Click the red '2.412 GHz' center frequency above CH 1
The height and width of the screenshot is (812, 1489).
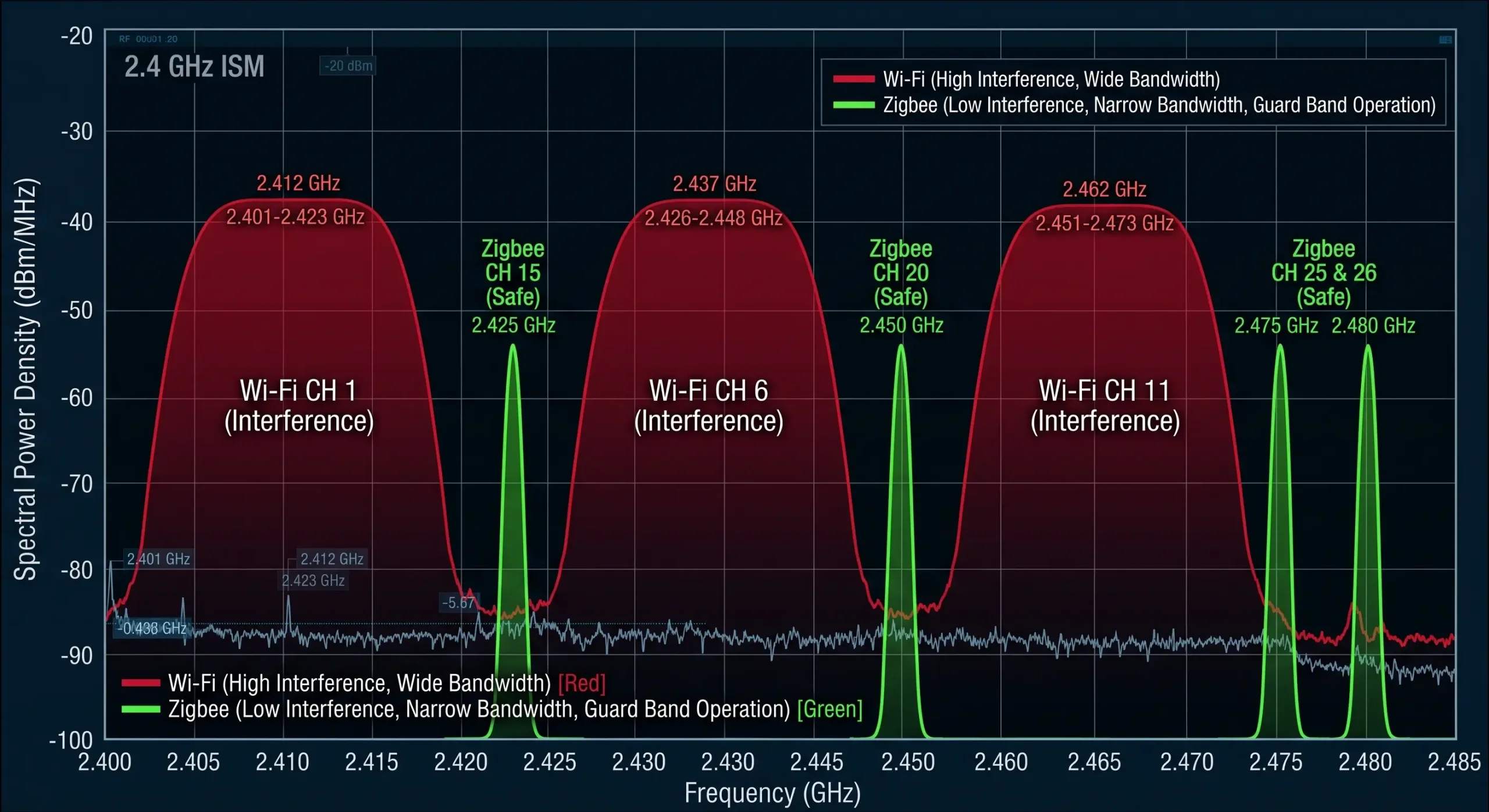(298, 183)
